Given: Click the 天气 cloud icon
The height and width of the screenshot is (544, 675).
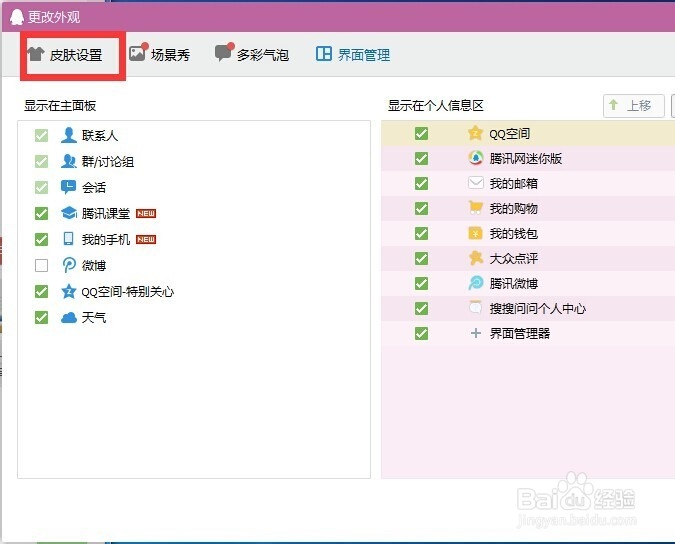Looking at the screenshot, I should click(x=68, y=318).
